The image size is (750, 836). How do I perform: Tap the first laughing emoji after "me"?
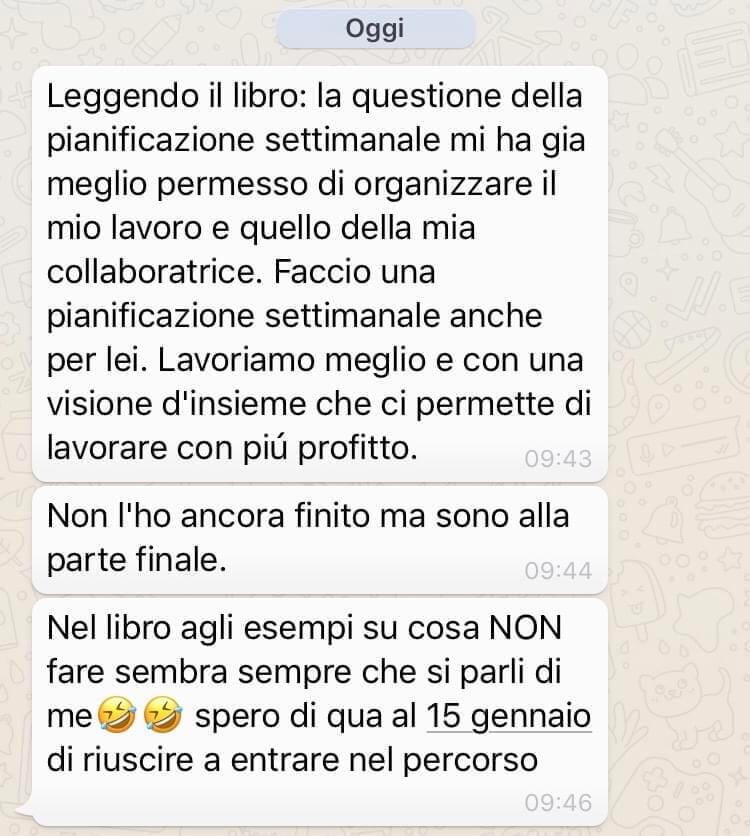click(x=117, y=716)
